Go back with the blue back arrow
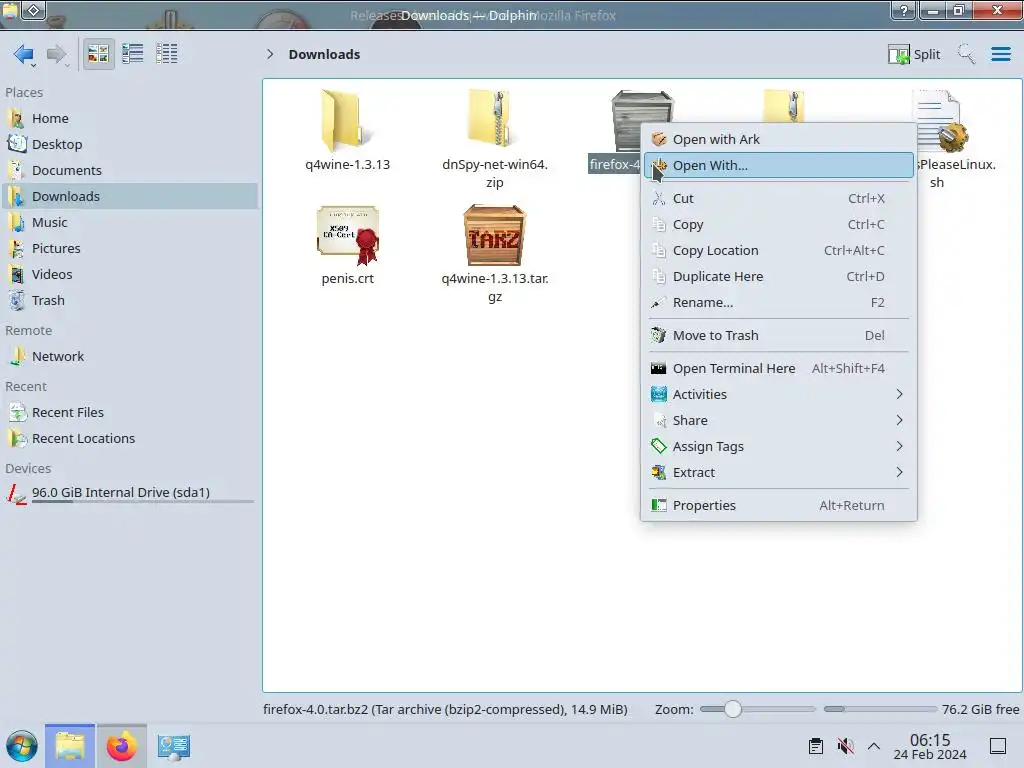The height and width of the screenshot is (768, 1024). click(24, 54)
